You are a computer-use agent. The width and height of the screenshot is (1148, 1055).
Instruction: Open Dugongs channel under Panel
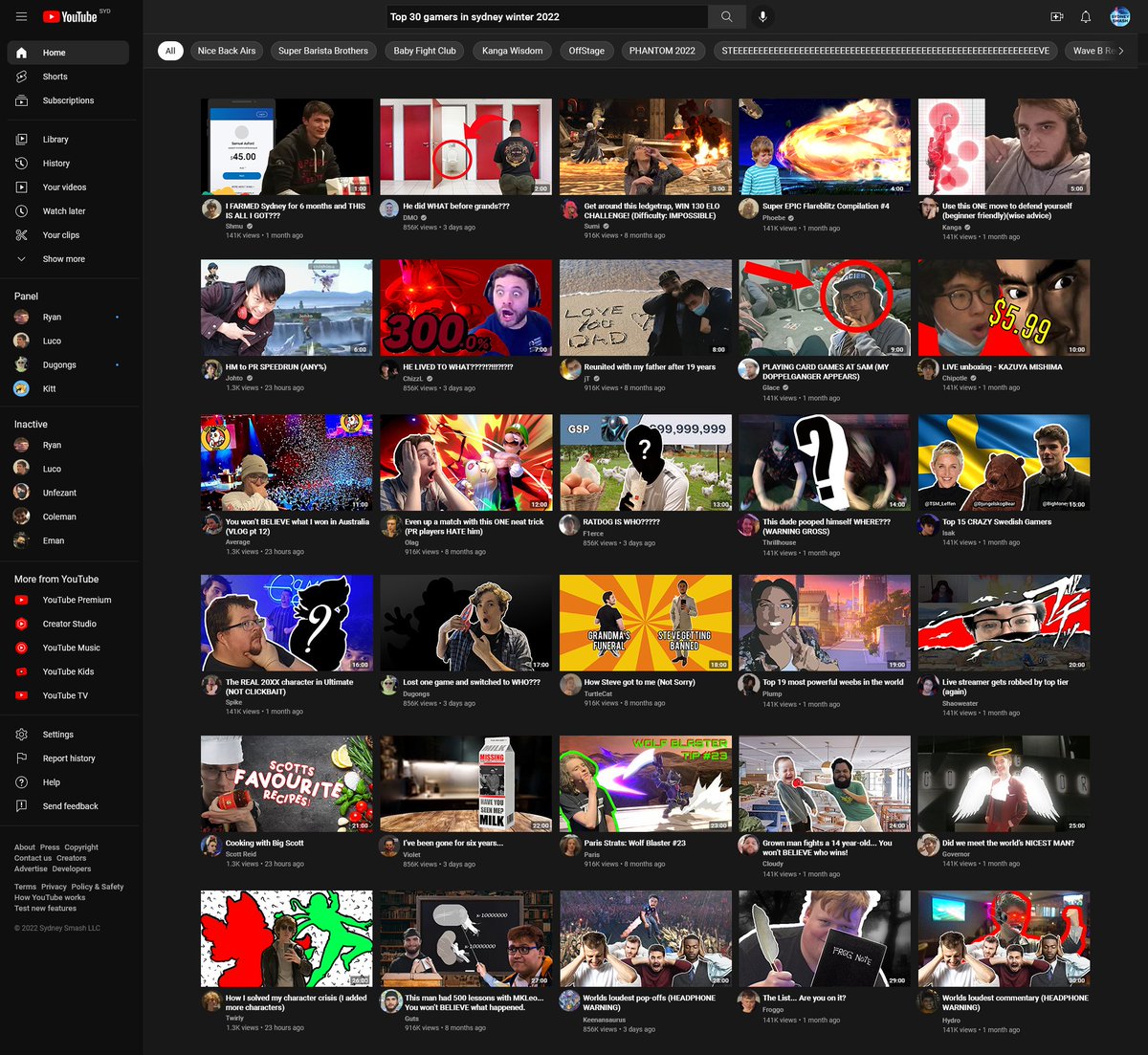pyautogui.click(x=68, y=364)
